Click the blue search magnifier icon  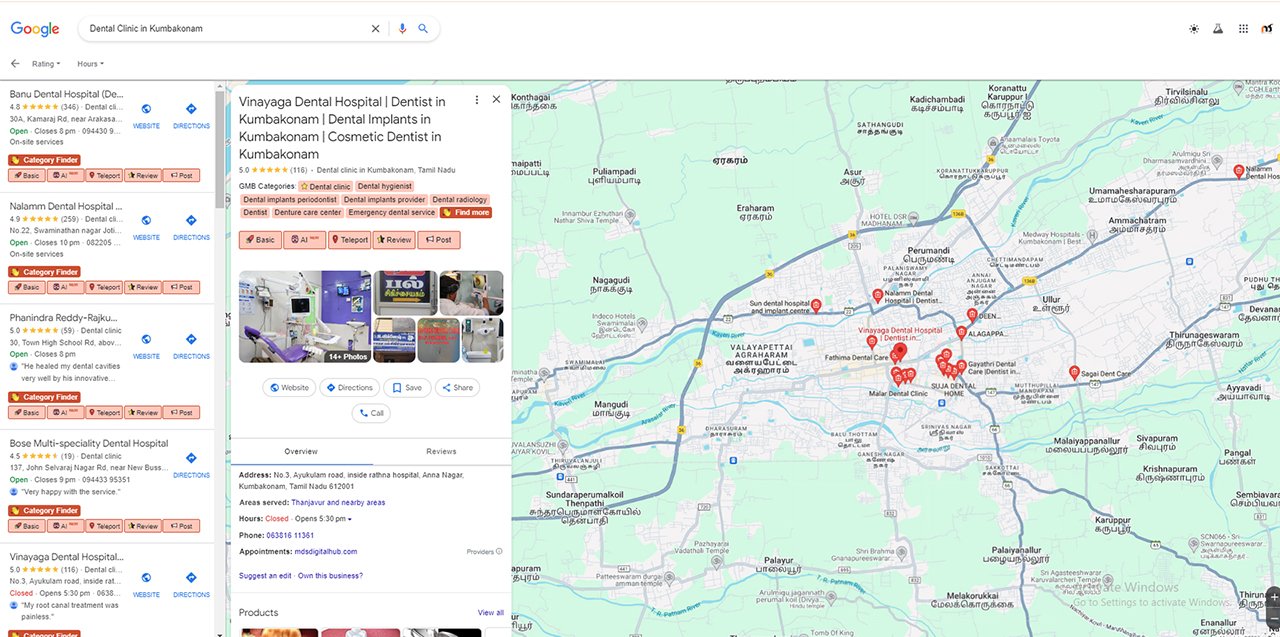coord(423,29)
